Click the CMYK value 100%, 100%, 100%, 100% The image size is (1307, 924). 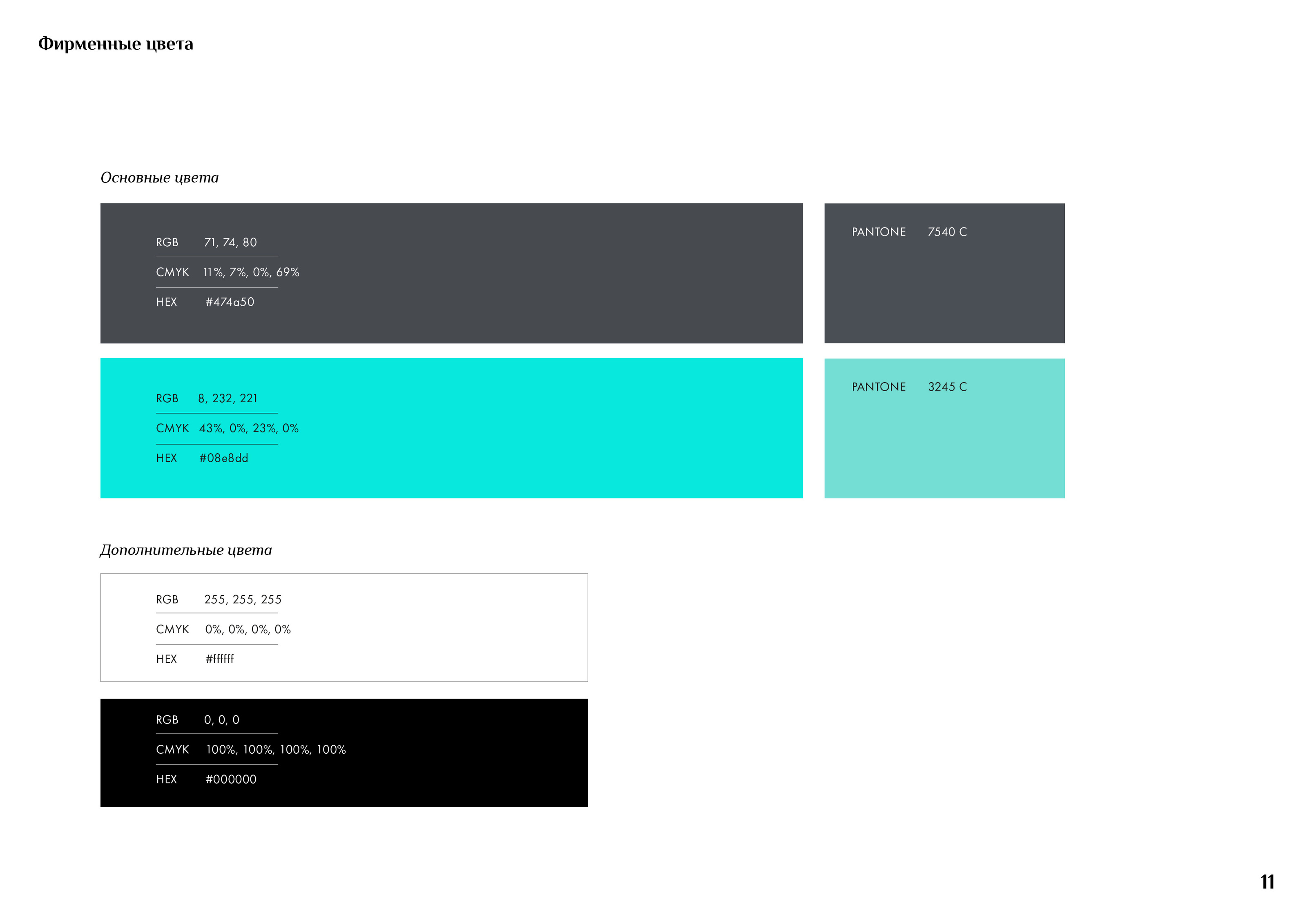point(276,750)
